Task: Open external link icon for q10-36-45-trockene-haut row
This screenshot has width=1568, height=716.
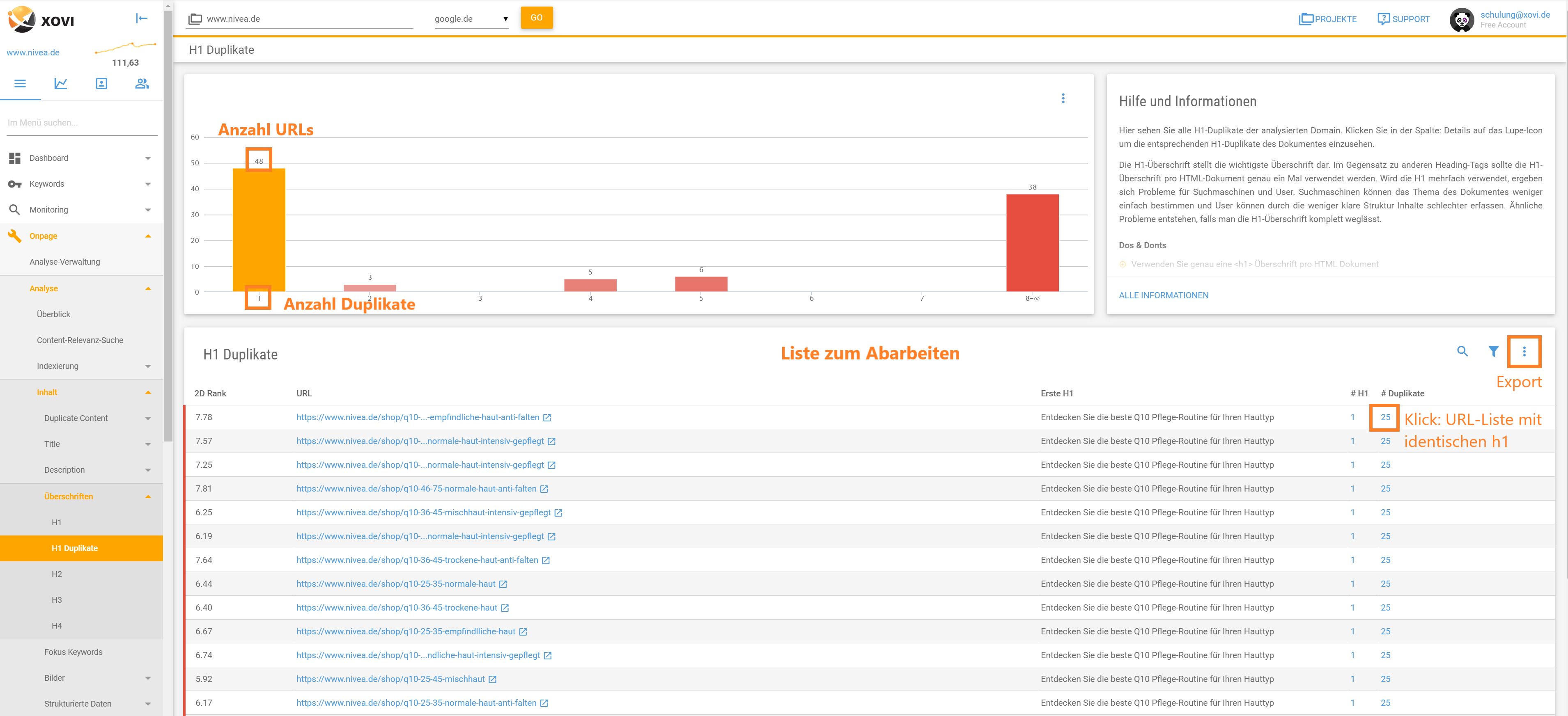Action: point(505,608)
